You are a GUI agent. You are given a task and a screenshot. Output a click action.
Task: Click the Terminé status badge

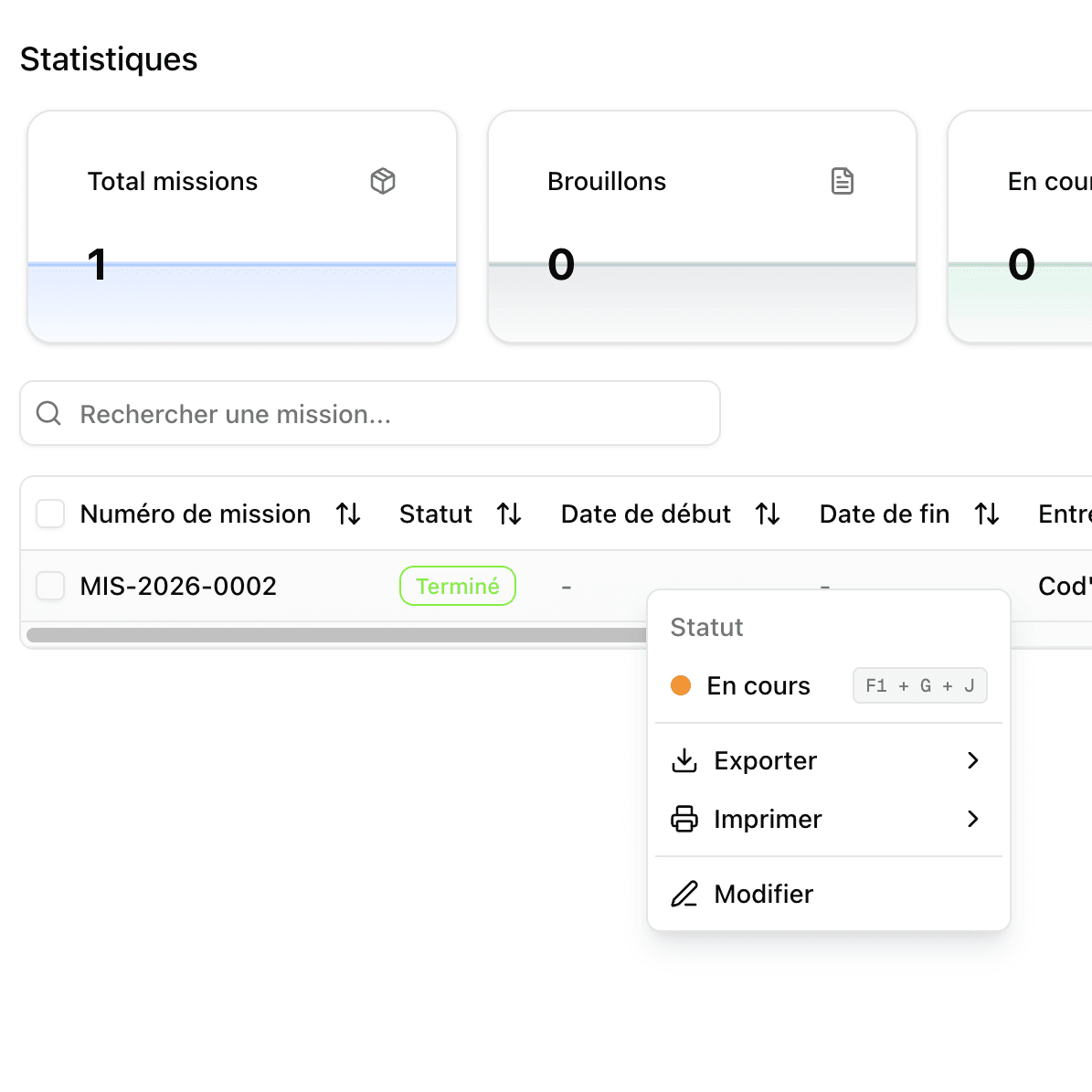457,586
